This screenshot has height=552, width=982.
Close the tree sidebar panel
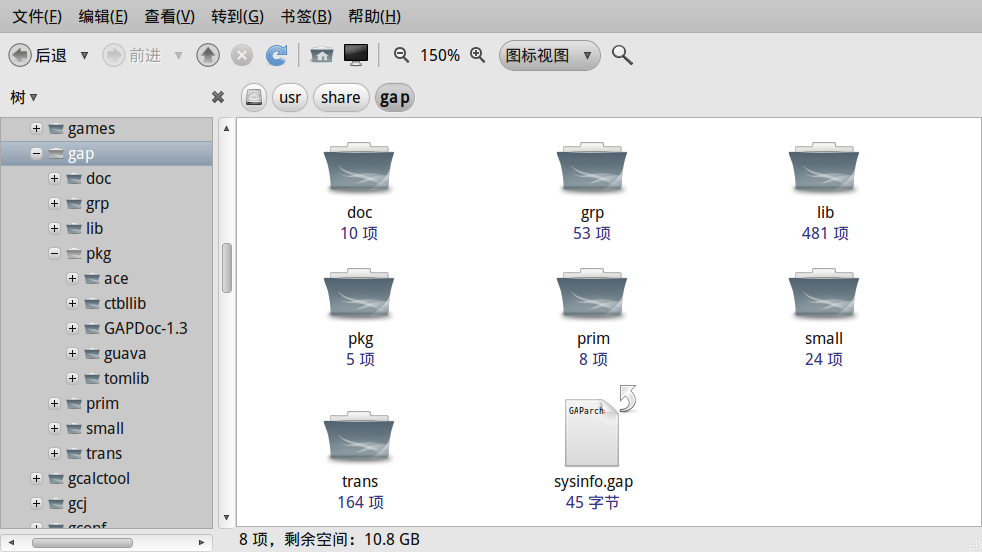(x=218, y=97)
